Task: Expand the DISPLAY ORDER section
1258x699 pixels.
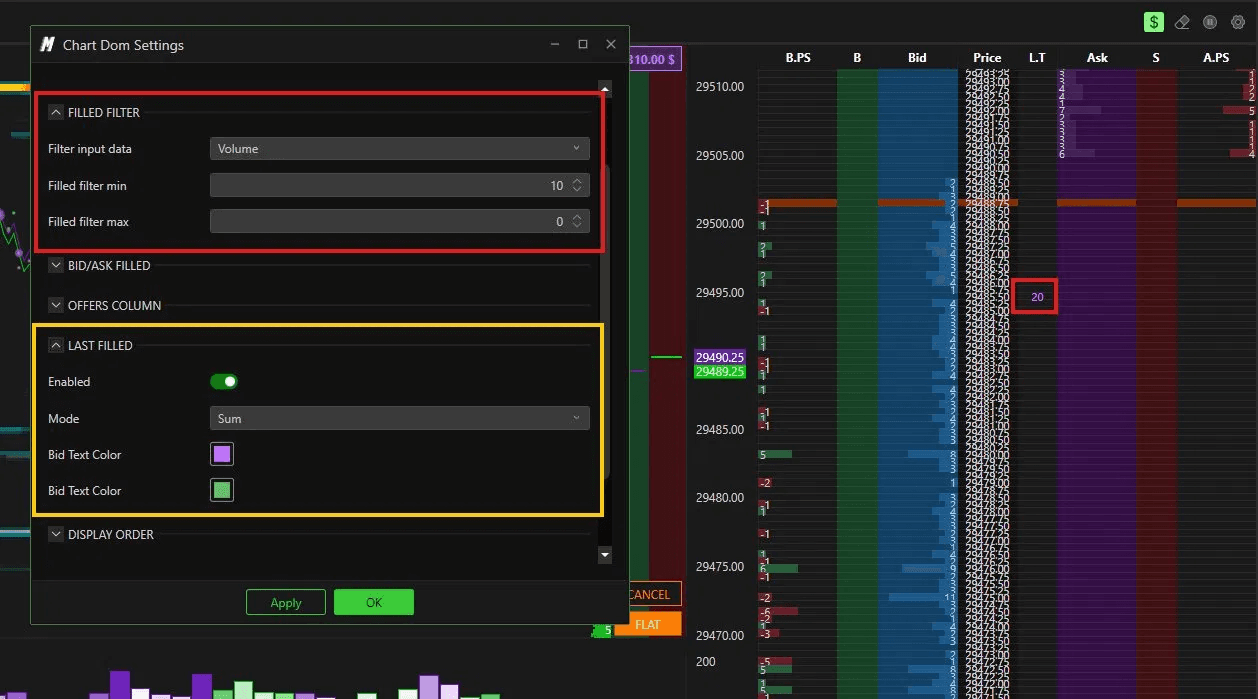Action: point(56,534)
